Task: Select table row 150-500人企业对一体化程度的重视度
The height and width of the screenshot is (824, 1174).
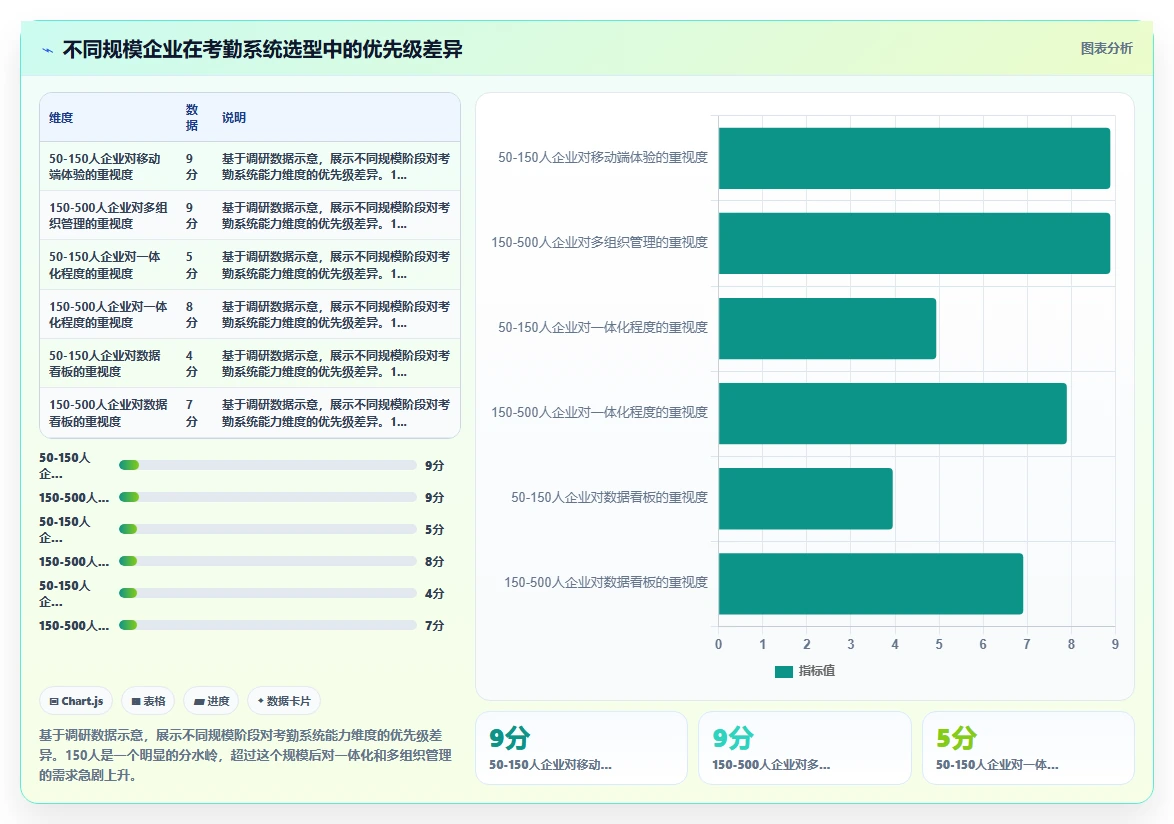Action: 250,314
